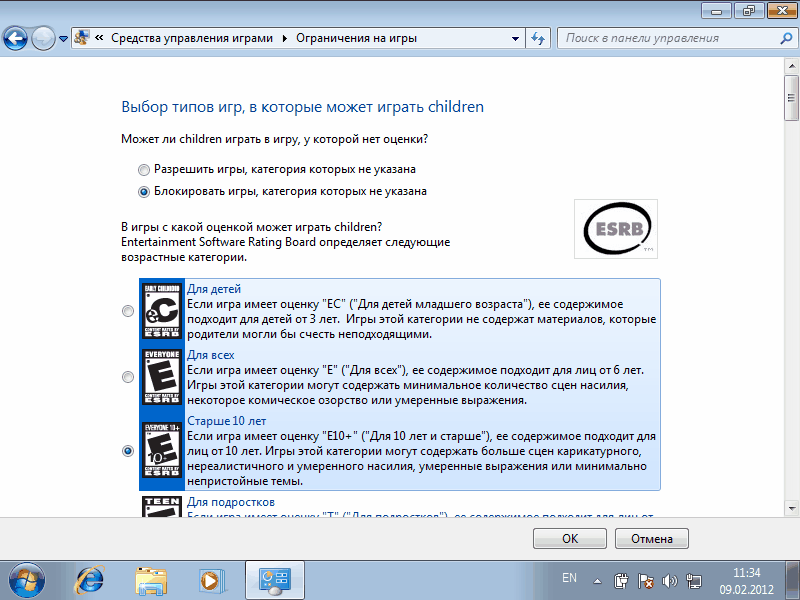Open the recent pages dropdown arrow
Viewport: 800px width, 600px height.
(x=63, y=39)
